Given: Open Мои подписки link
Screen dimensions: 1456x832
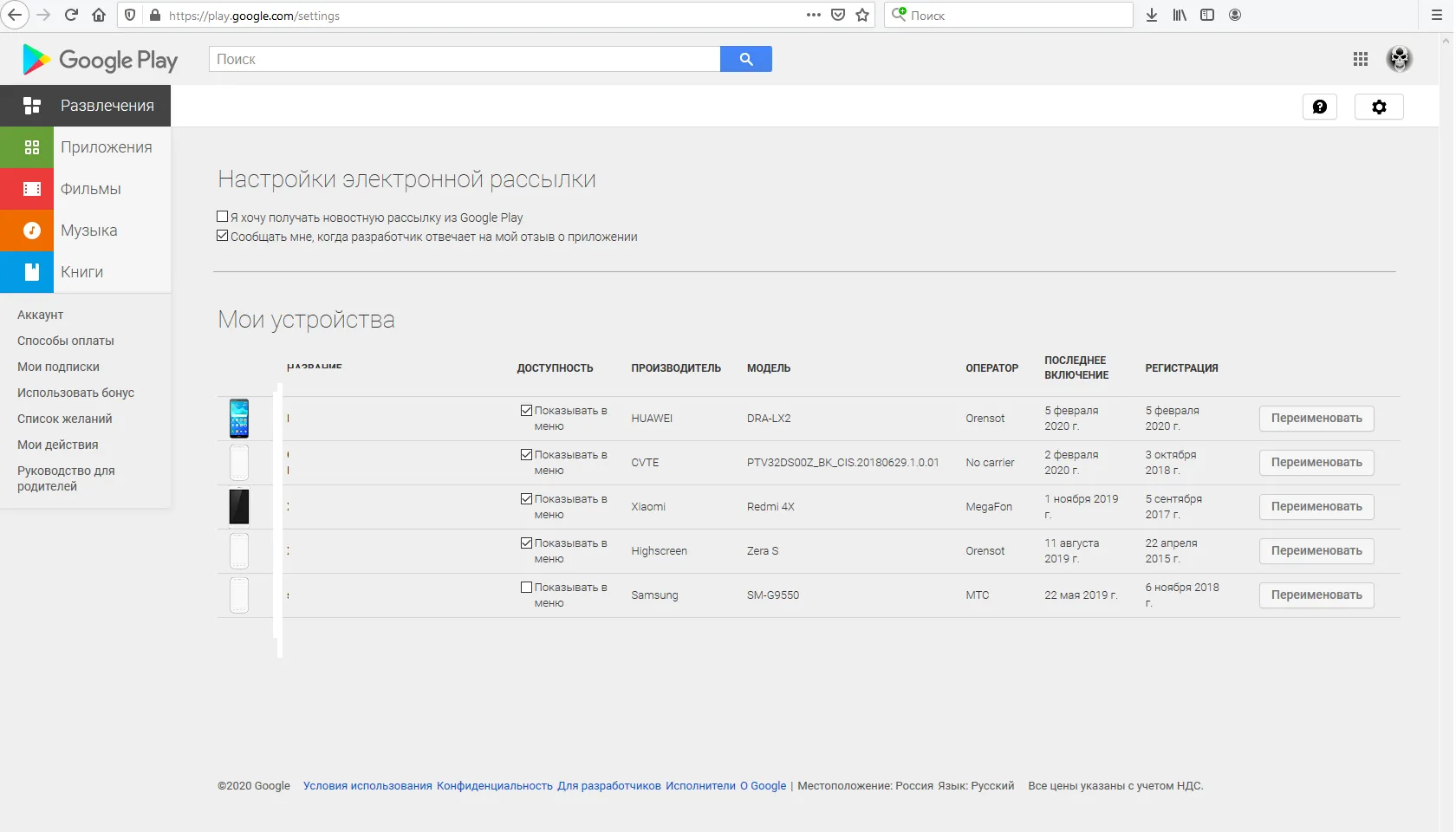Looking at the screenshot, I should (x=58, y=367).
